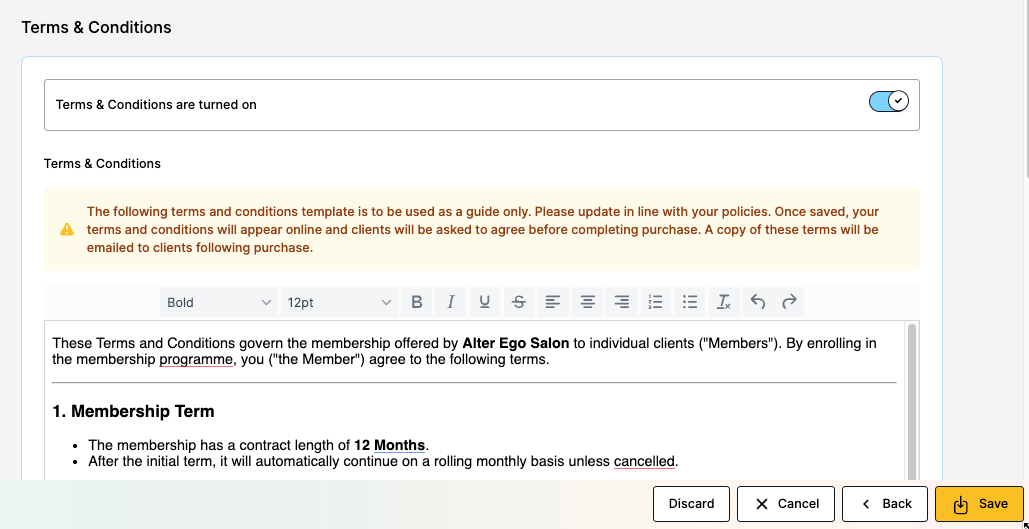Underline the selected text

(485, 302)
